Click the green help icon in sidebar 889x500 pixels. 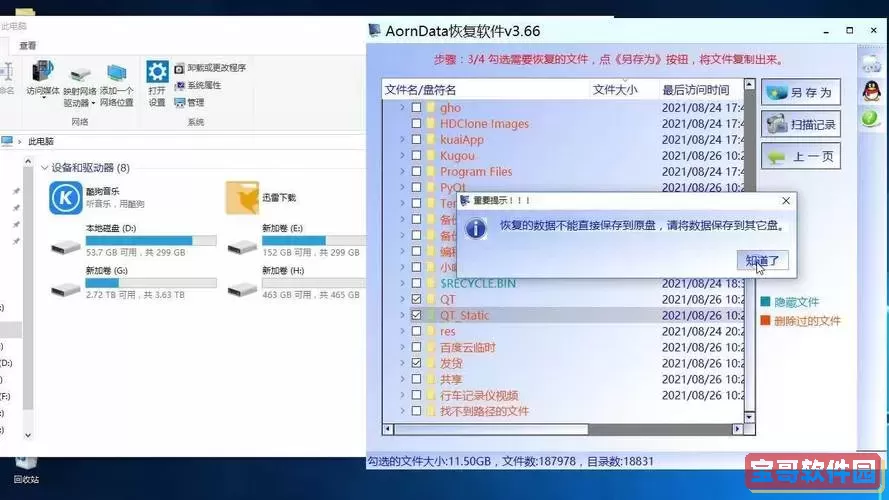pyautogui.click(x=871, y=118)
